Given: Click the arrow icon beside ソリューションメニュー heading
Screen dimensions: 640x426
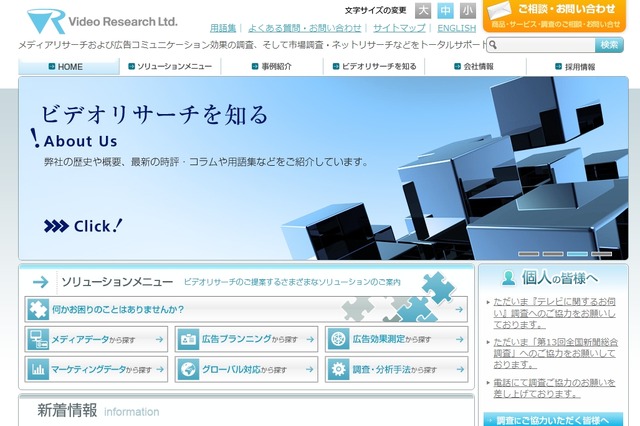Looking at the screenshot, I should pyautogui.click(x=40, y=282).
